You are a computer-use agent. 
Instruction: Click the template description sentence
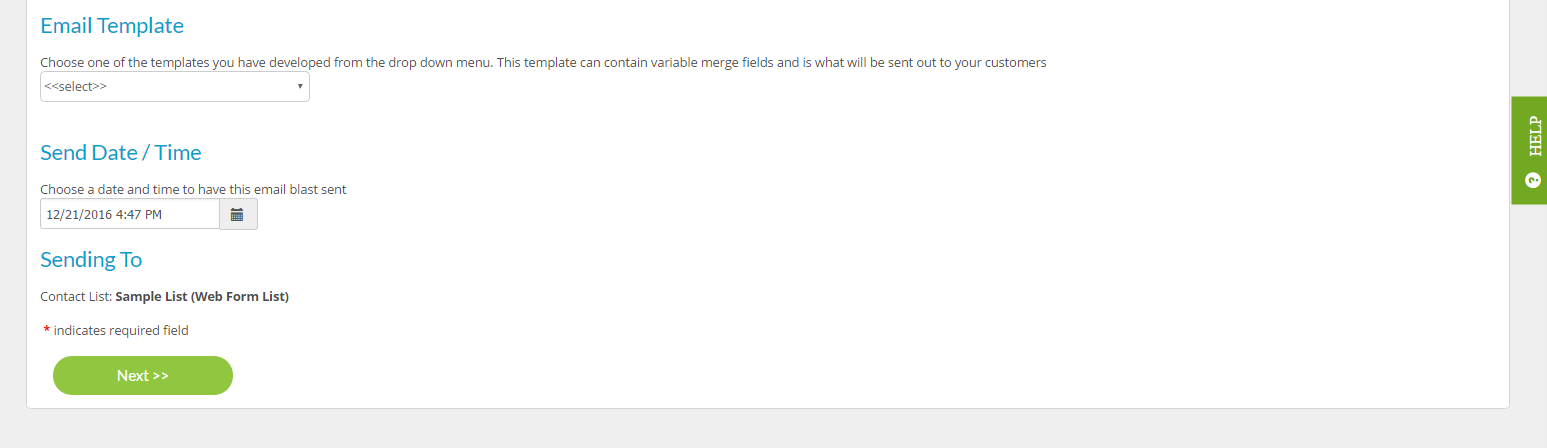tap(543, 62)
